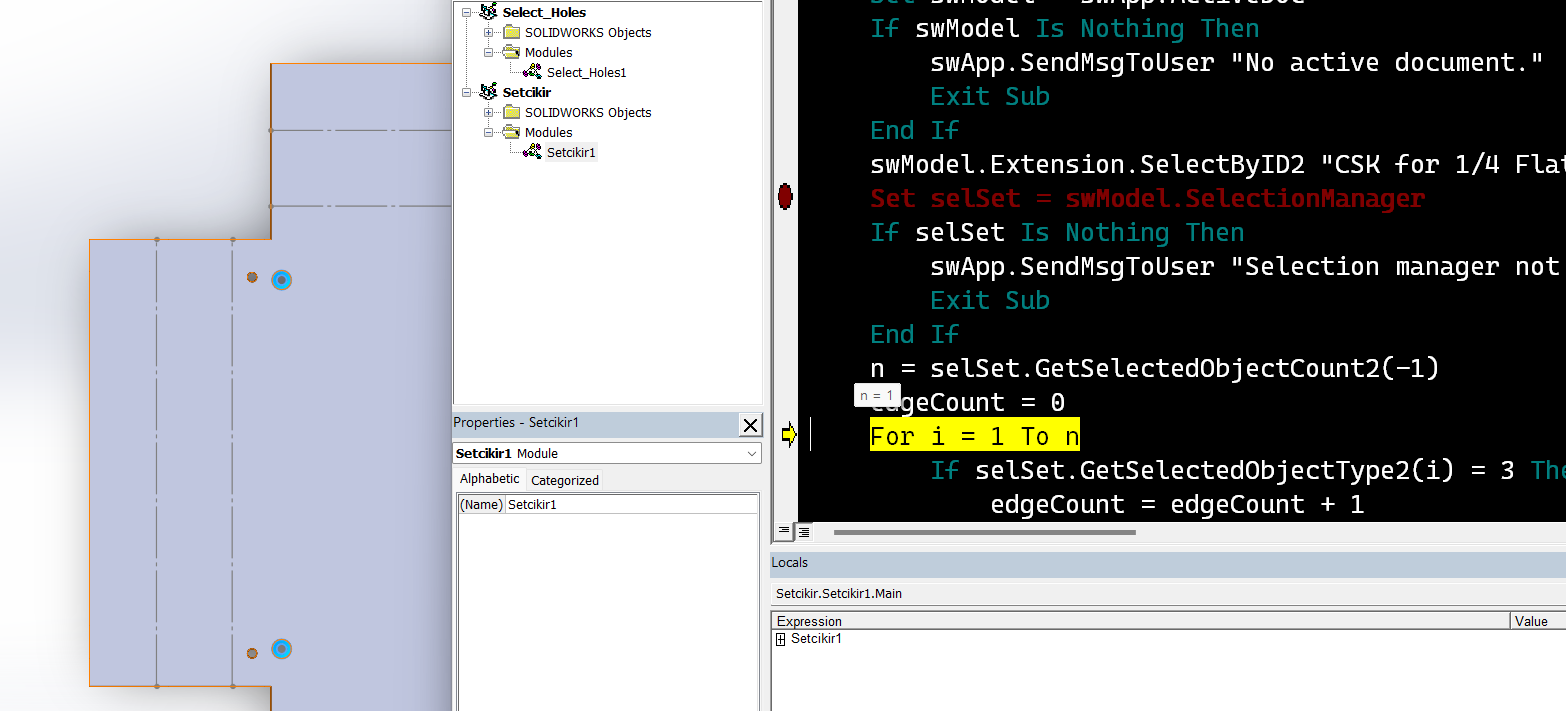
Task: Expand Setcikir1 in the Locals window
Action: coord(781,639)
